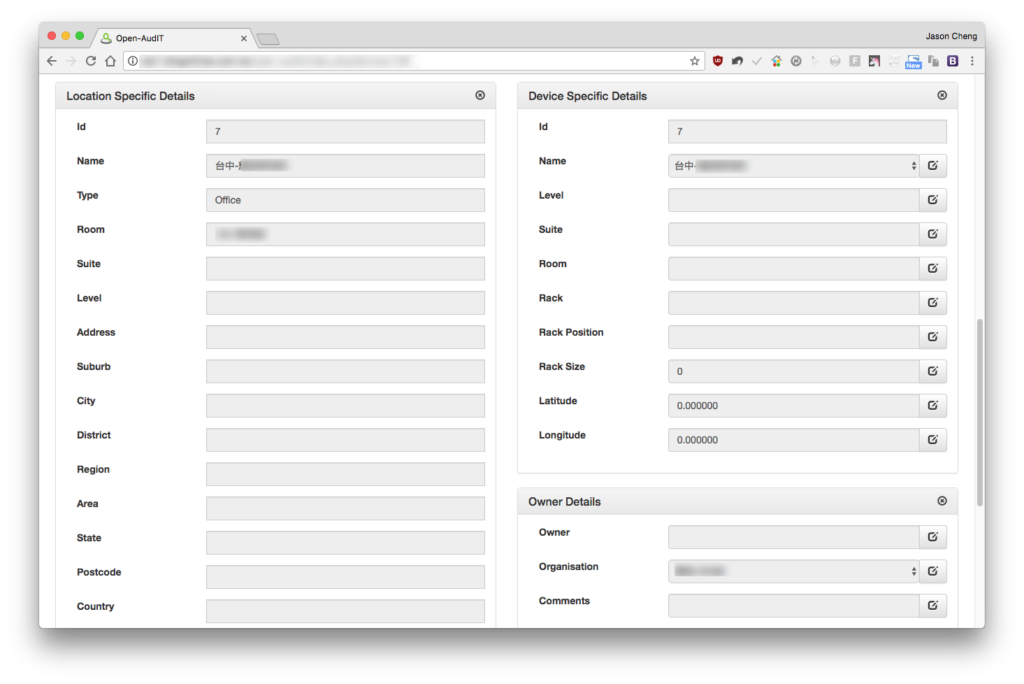Click edit icon for Latitude field
This screenshot has height=684, width=1024.
[x=933, y=406]
